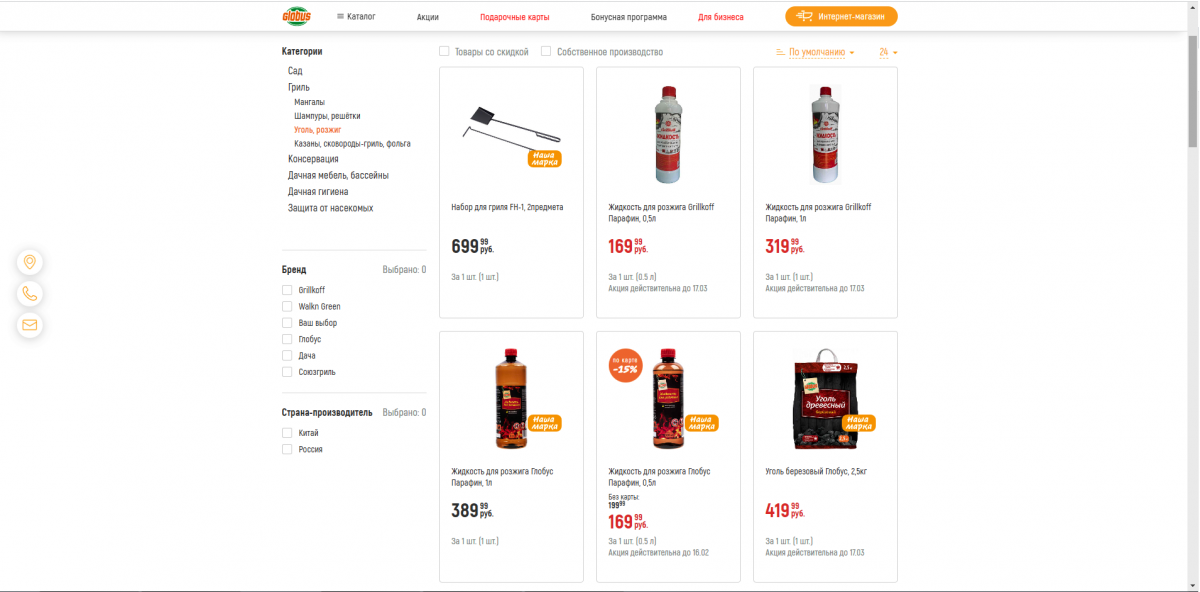Viewport: 1200px width, 592px height.
Task: Click the Globus logo icon
Action: [297, 16]
